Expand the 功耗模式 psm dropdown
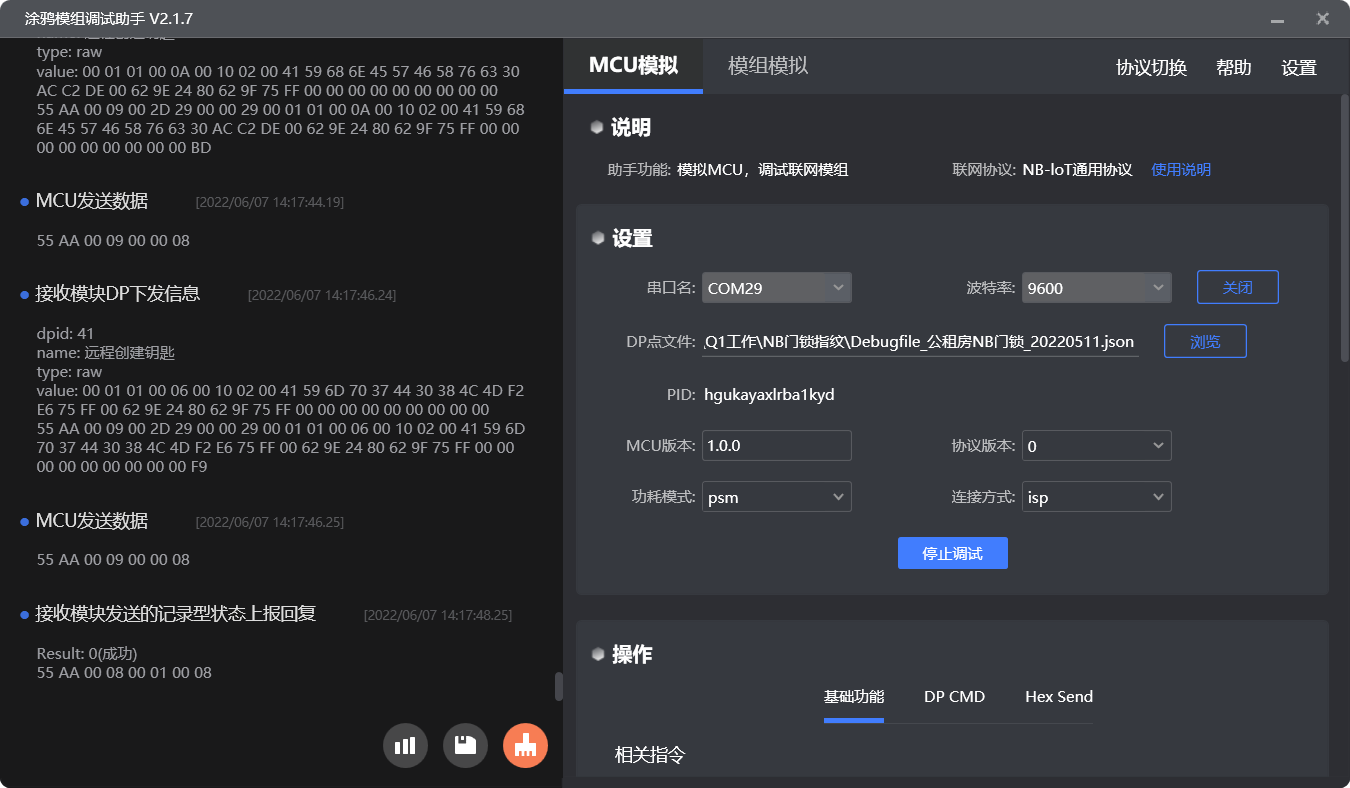1350x788 pixels. tap(777, 497)
